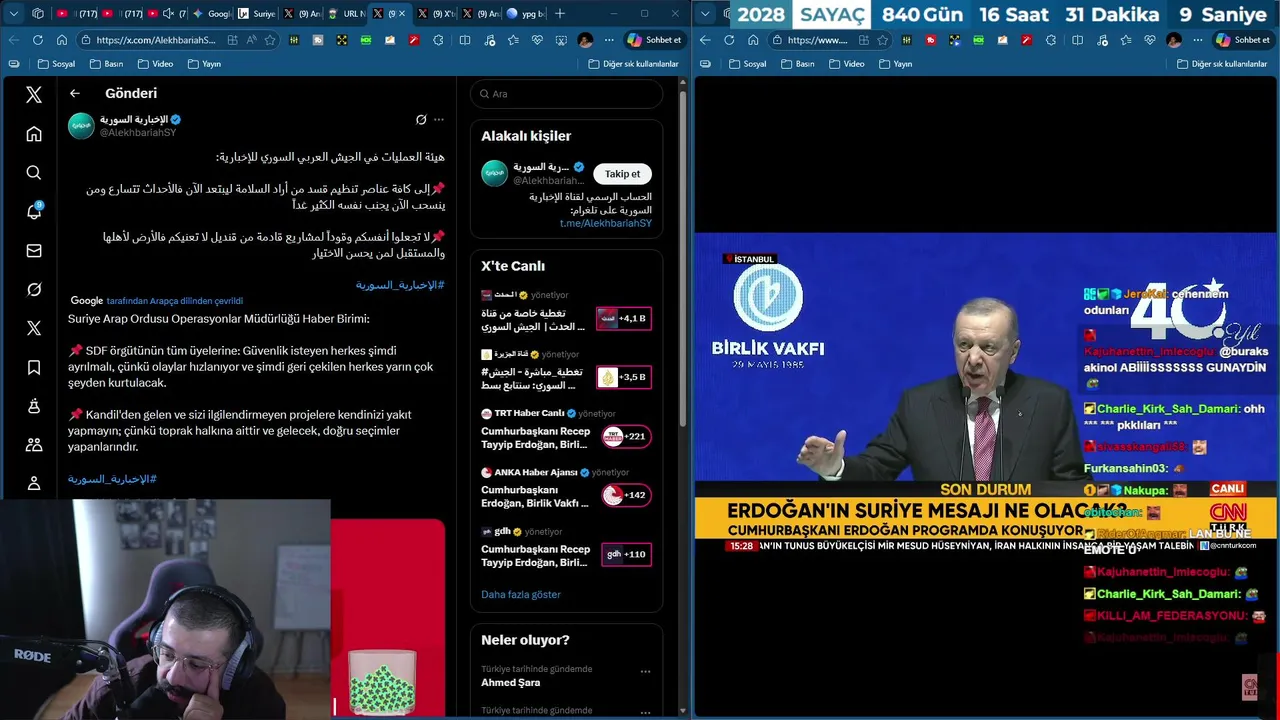1280x720 pixels.
Task: Open Grok from the X sidebar
Action: coord(34,289)
